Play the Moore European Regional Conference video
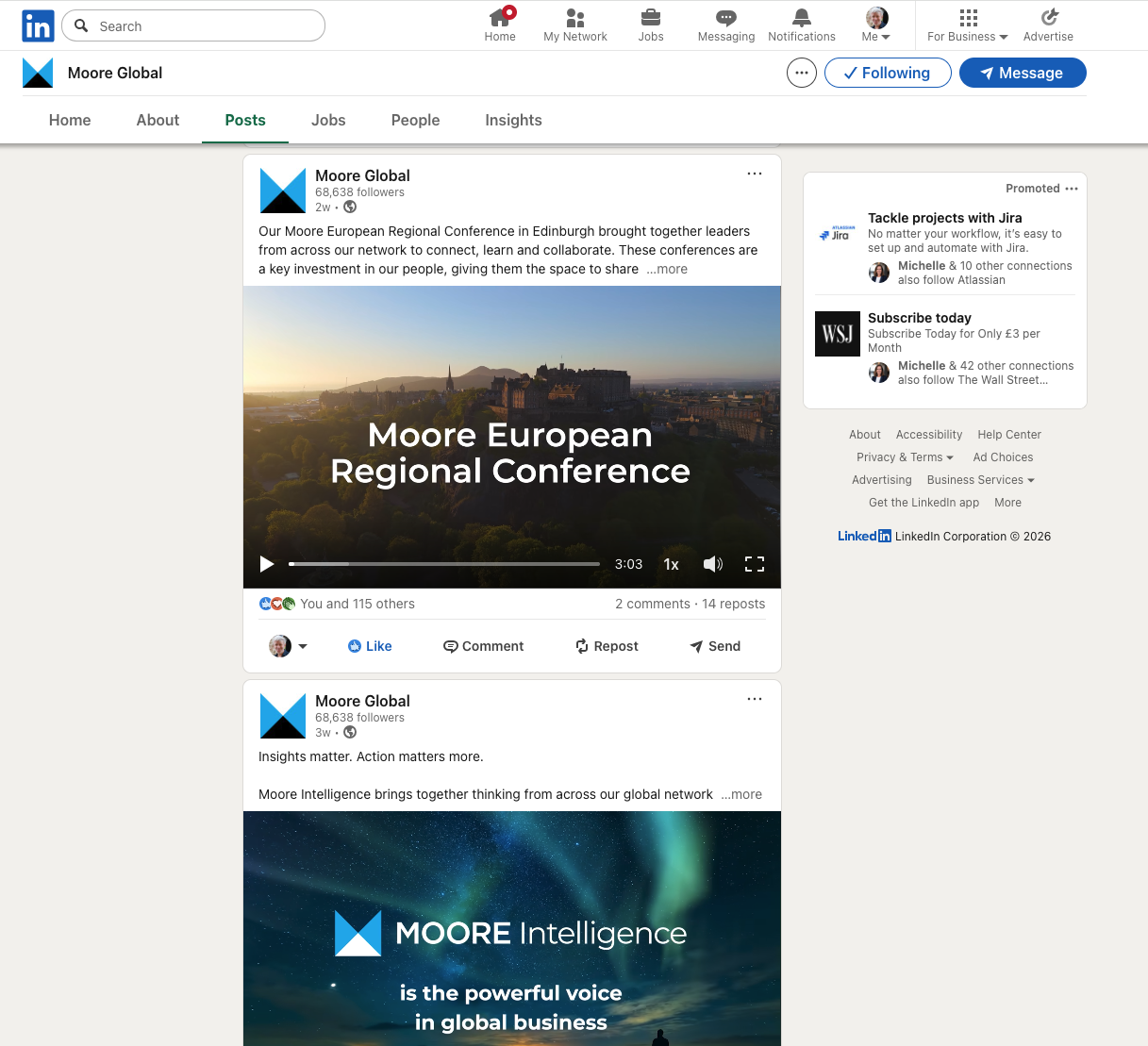Screen dimensions: 1148x1046 coord(267,564)
